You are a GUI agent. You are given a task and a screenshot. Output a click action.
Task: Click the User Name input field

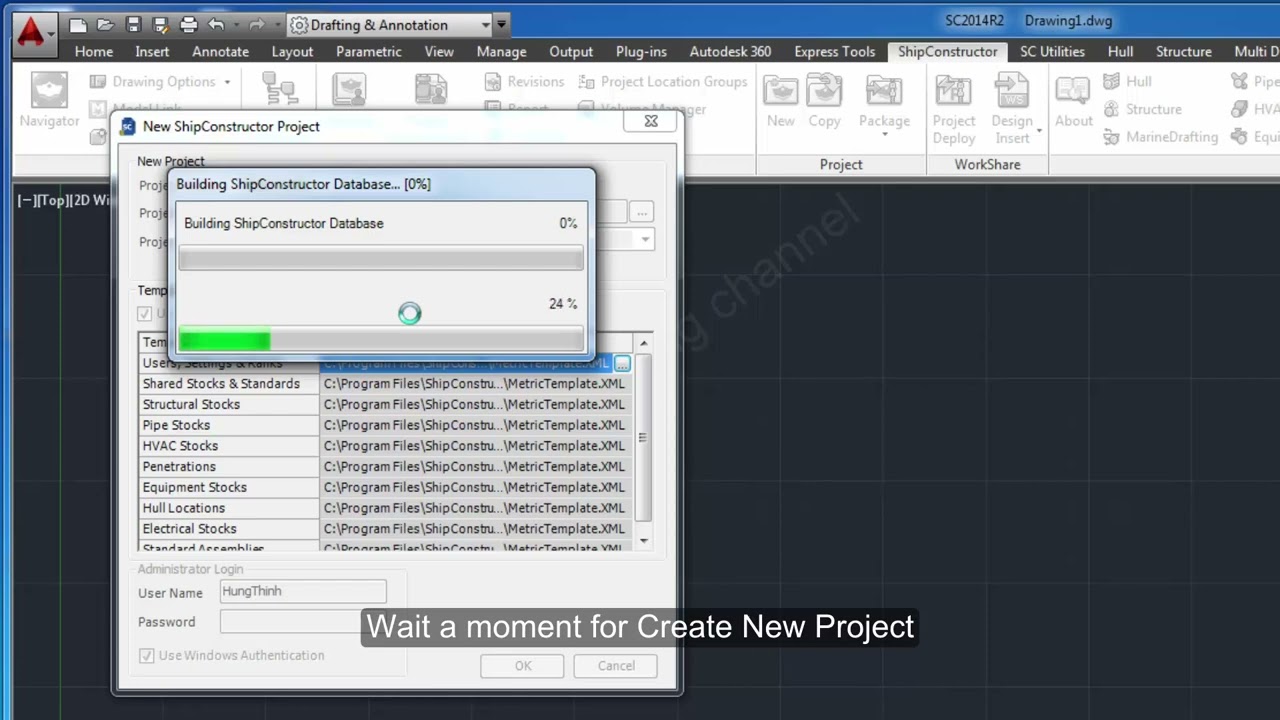tap(303, 592)
